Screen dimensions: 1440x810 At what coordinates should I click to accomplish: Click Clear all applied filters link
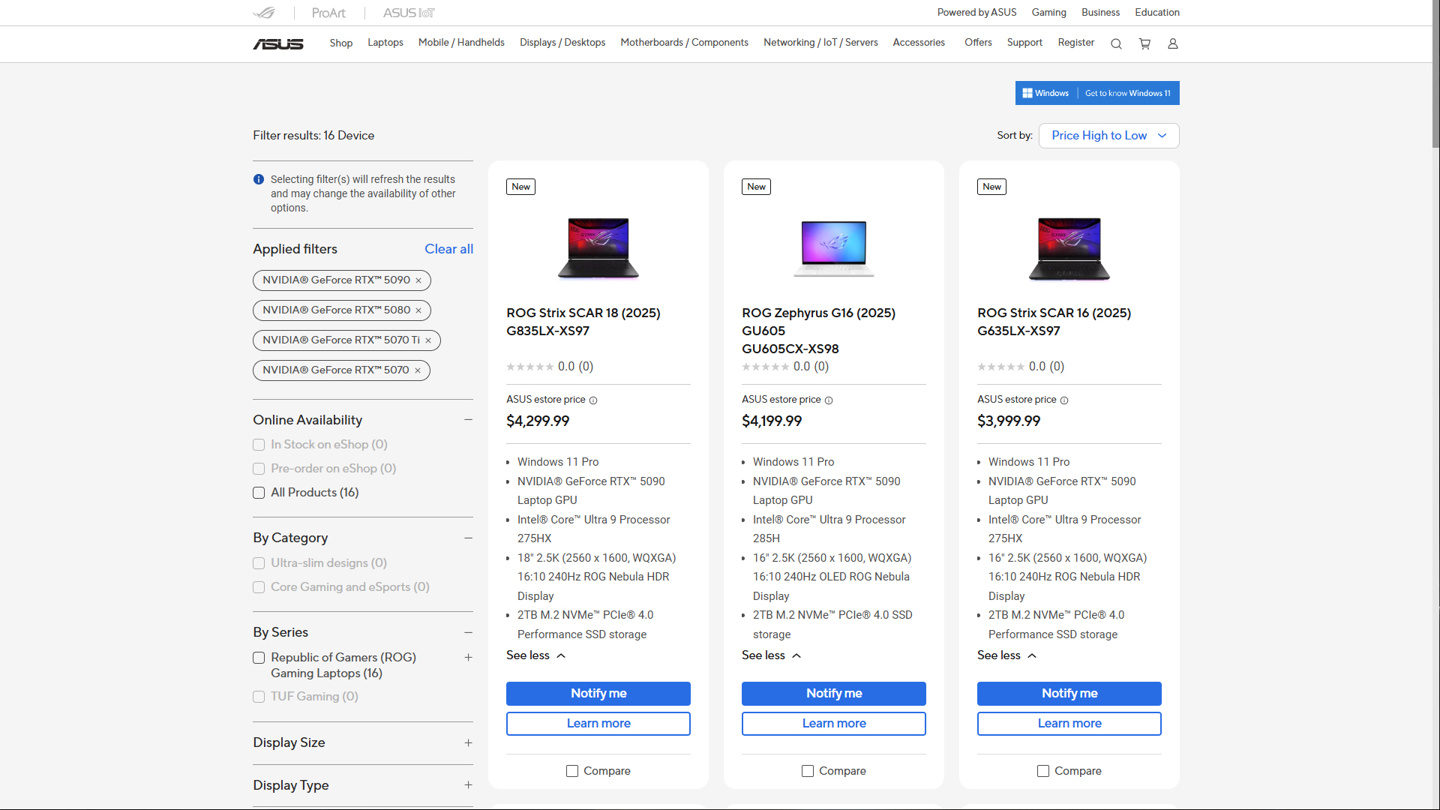(448, 249)
